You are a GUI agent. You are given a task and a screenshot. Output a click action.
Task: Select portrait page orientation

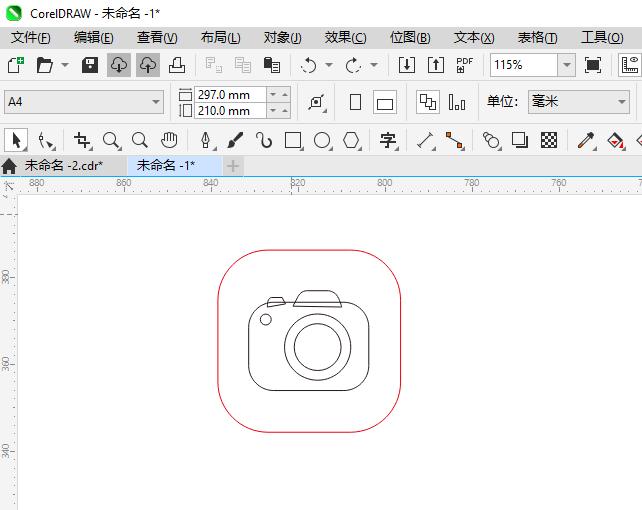[355, 102]
